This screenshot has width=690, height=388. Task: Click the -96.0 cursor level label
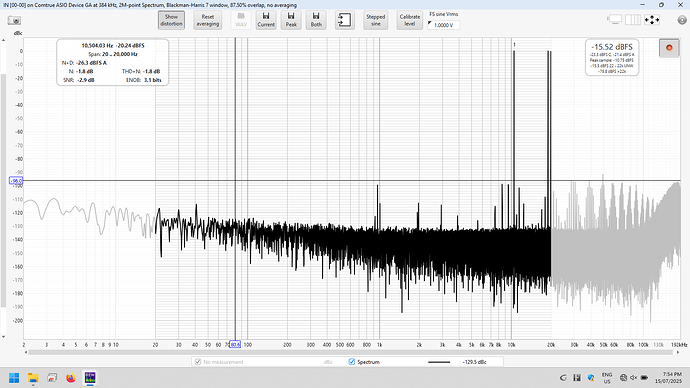coord(16,181)
